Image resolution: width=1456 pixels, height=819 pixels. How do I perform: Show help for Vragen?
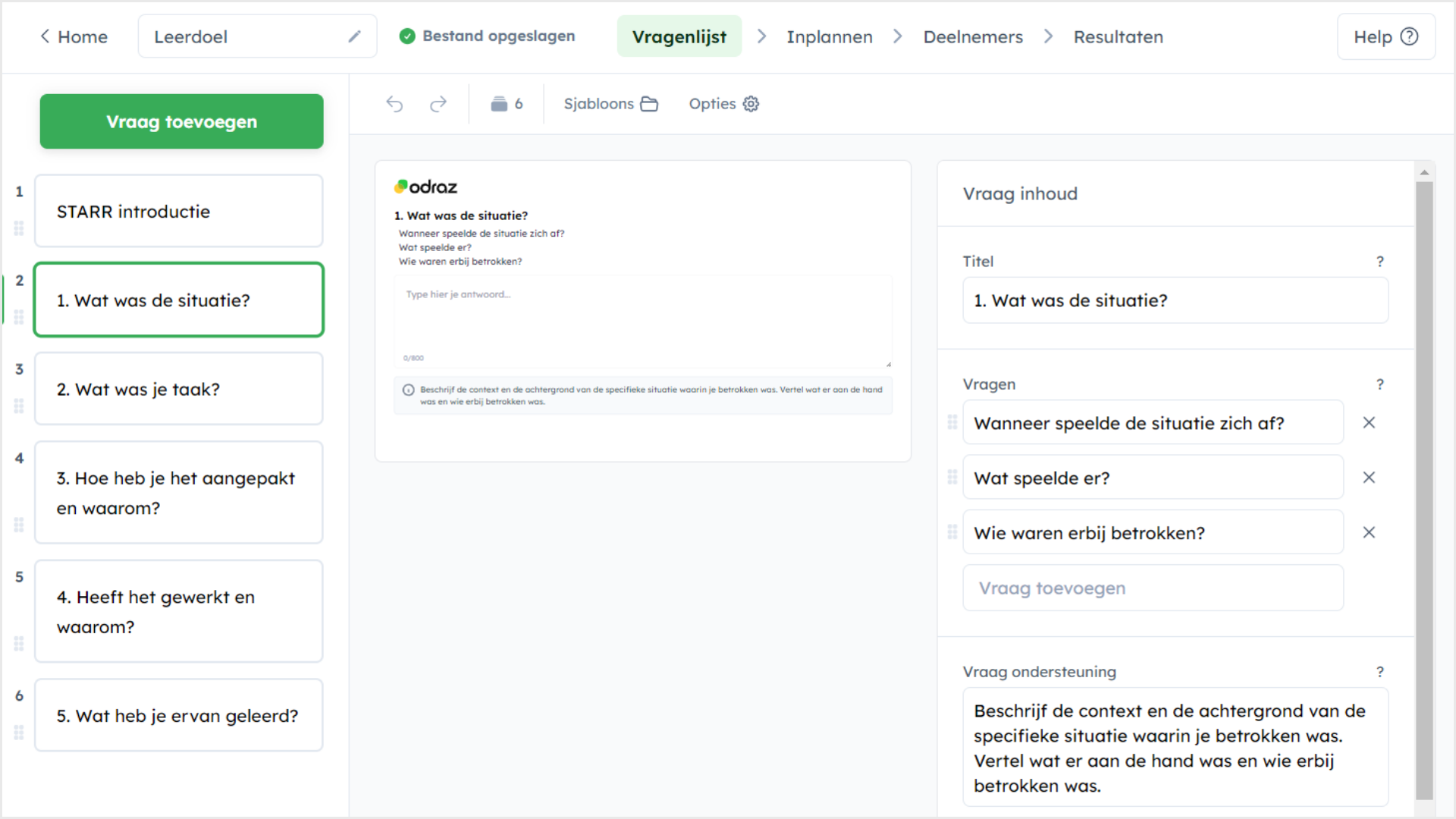(1380, 384)
